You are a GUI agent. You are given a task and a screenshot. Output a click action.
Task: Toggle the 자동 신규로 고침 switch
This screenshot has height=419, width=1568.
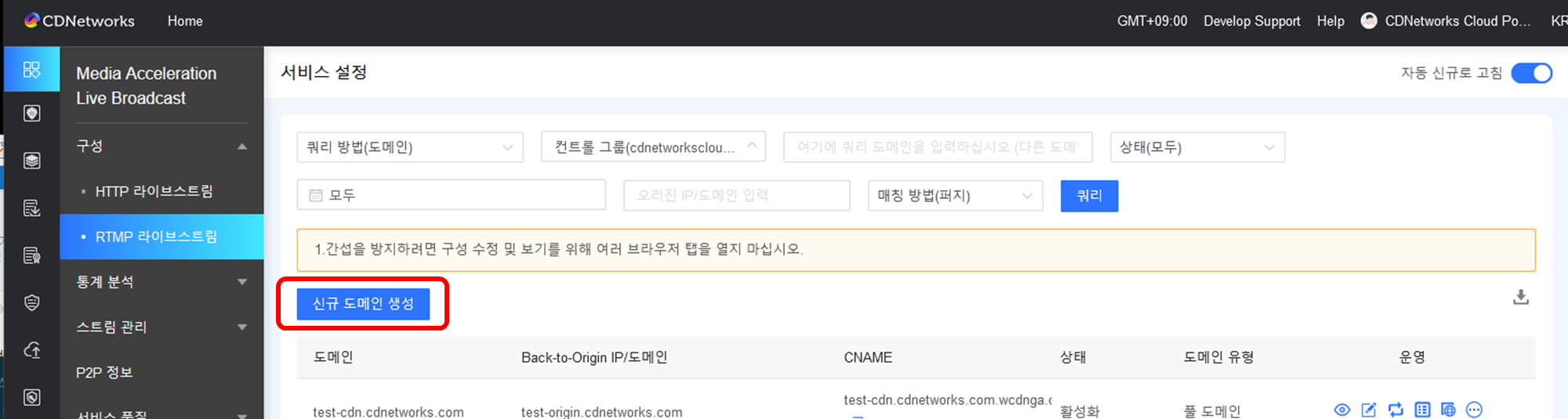pyautogui.click(x=1531, y=73)
